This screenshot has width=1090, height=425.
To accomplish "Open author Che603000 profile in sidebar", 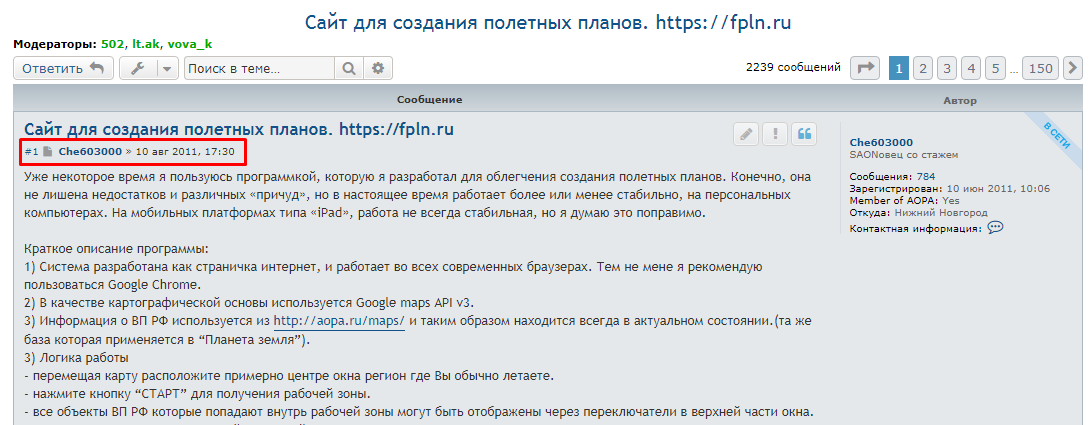I will pos(881,142).
